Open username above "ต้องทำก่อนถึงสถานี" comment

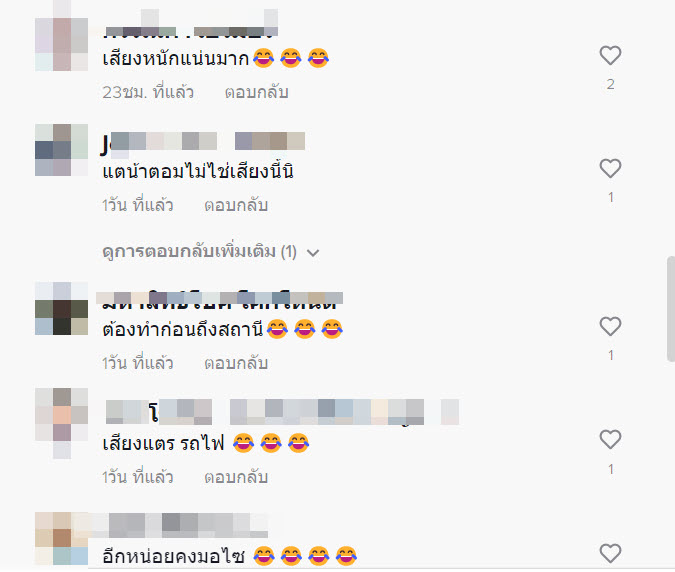tap(220, 300)
